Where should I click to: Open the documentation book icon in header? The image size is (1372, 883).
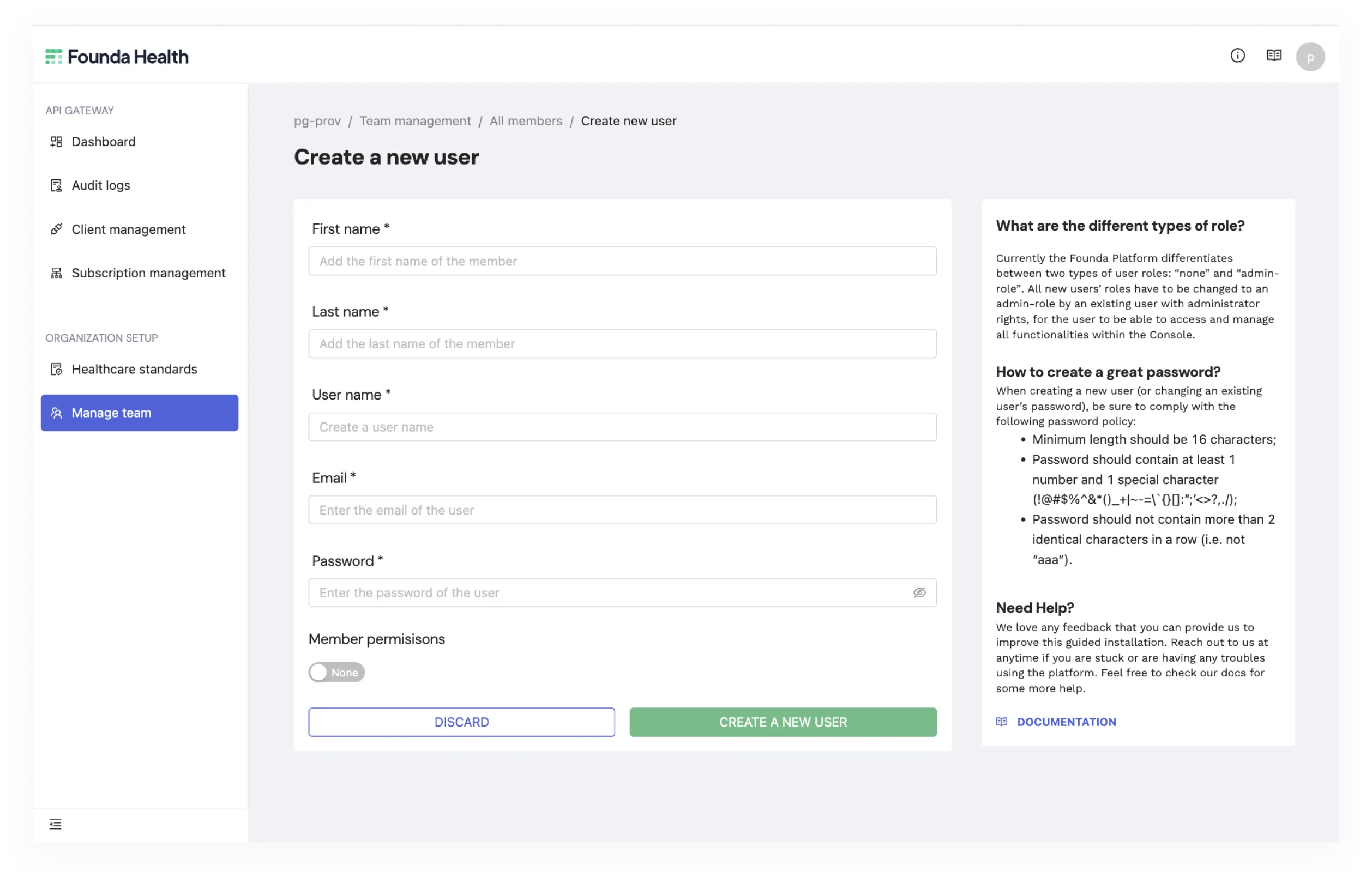pyautogui.click(x=1273, y=56)
